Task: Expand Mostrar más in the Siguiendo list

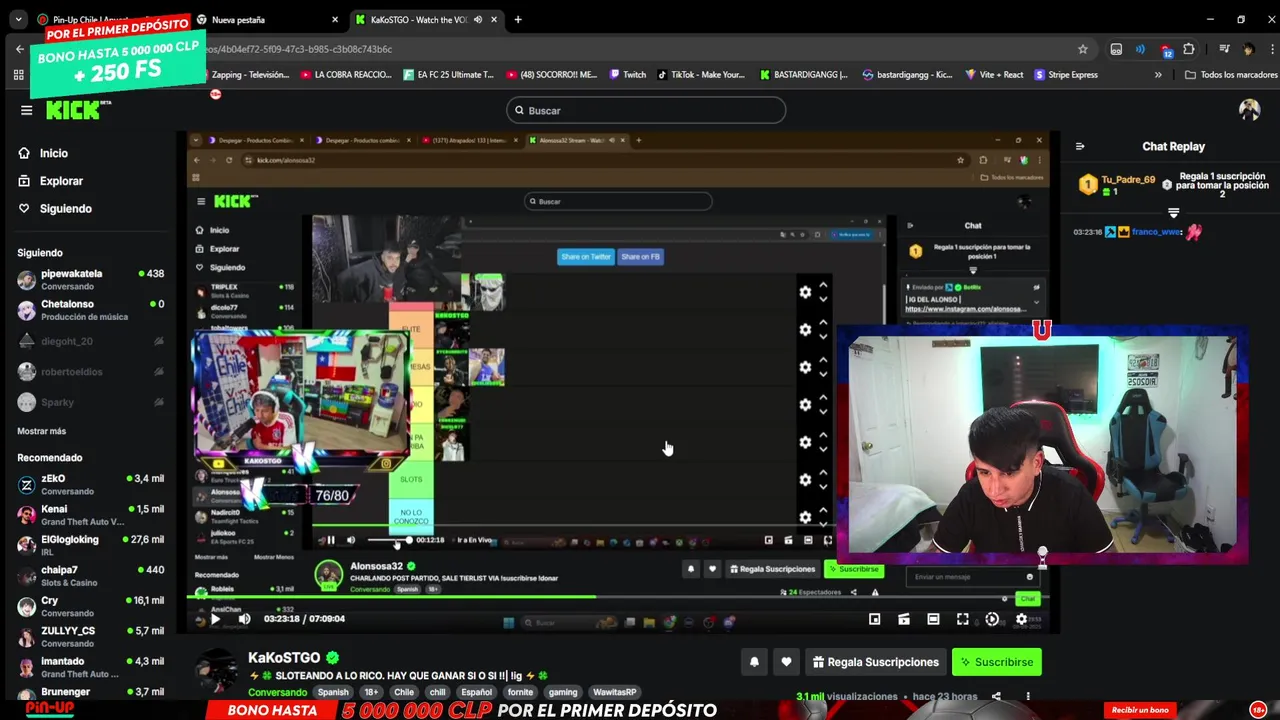Action: click(42, 431)
